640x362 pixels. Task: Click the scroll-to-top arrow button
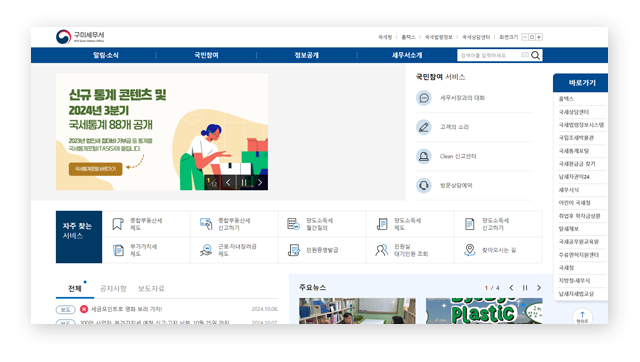582,317
